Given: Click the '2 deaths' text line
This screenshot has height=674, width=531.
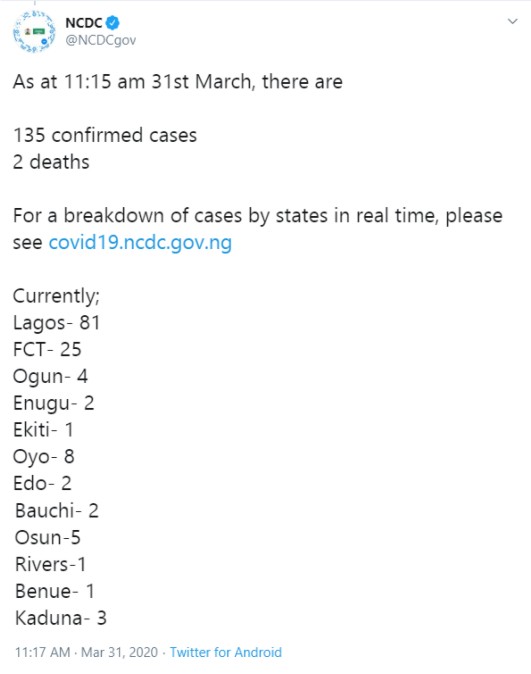Looking at the screenshot, I should 51,162.
